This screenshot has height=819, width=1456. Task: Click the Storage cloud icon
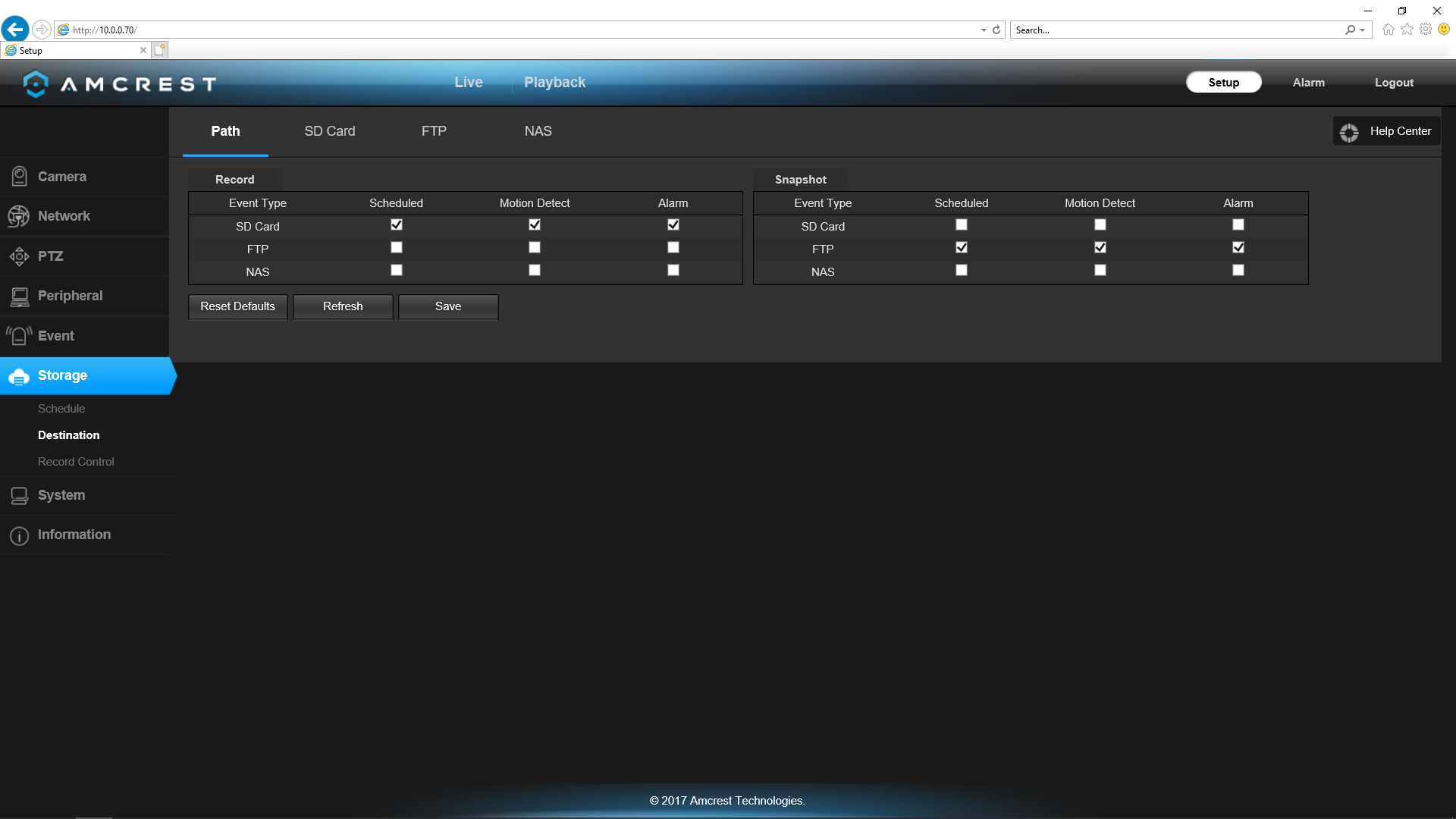(x=19, y=376)
